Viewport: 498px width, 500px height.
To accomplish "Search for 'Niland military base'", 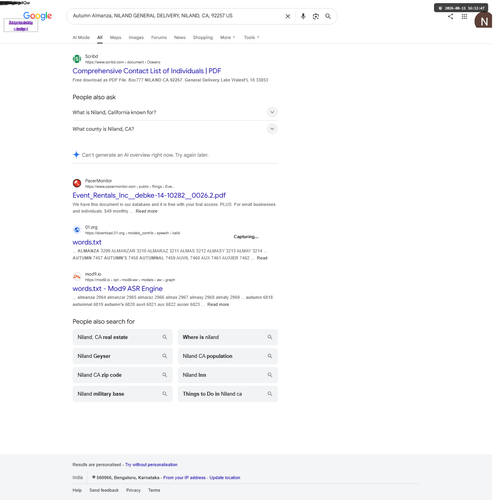I will (x=122, y=394).
